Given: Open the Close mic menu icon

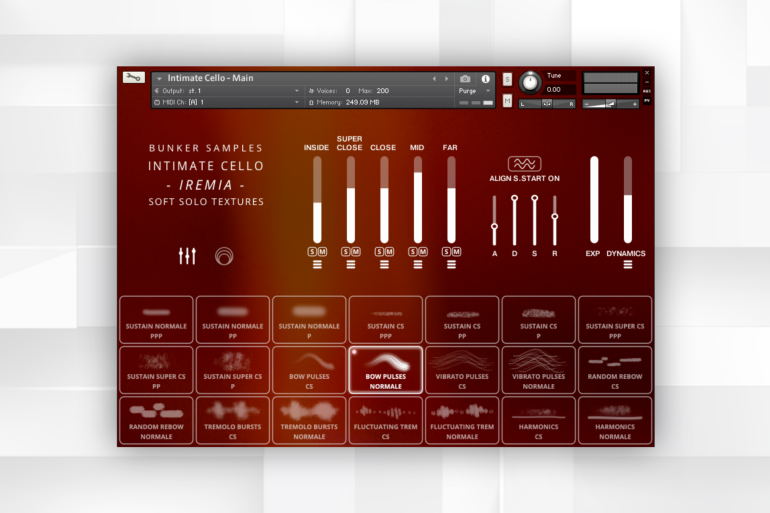Looking at the screenshot, I should tap(384, 265).
